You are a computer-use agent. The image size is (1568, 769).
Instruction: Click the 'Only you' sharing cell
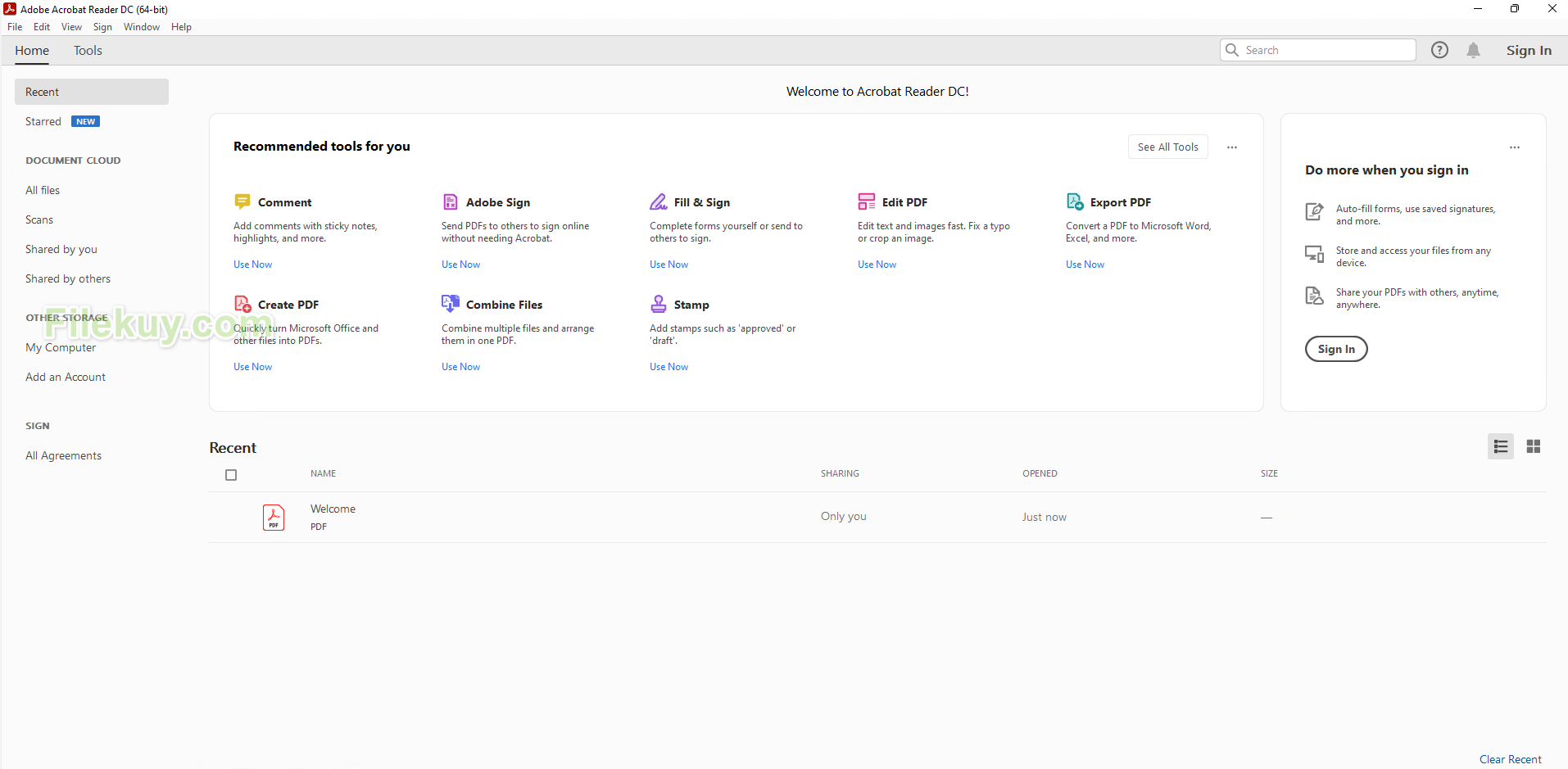pos(844,516)
